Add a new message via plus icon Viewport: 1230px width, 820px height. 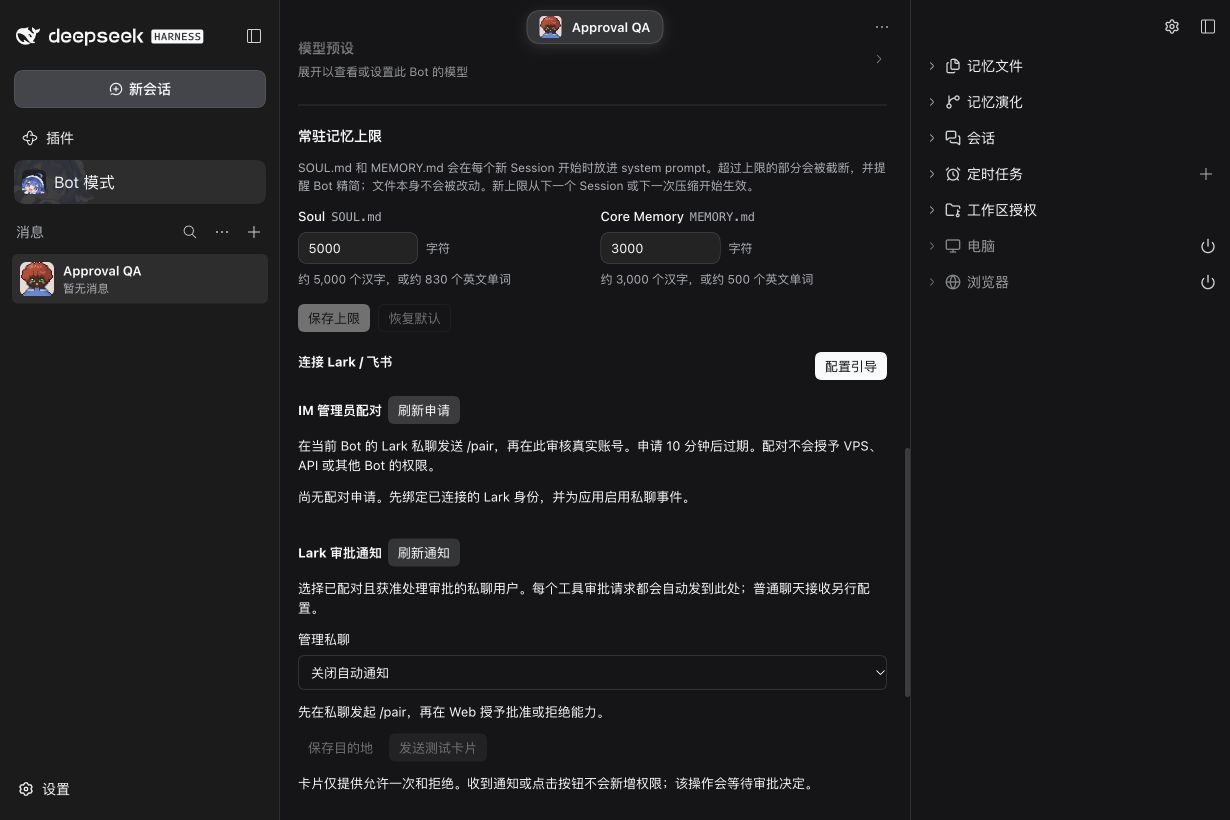(x=254, y=232)
